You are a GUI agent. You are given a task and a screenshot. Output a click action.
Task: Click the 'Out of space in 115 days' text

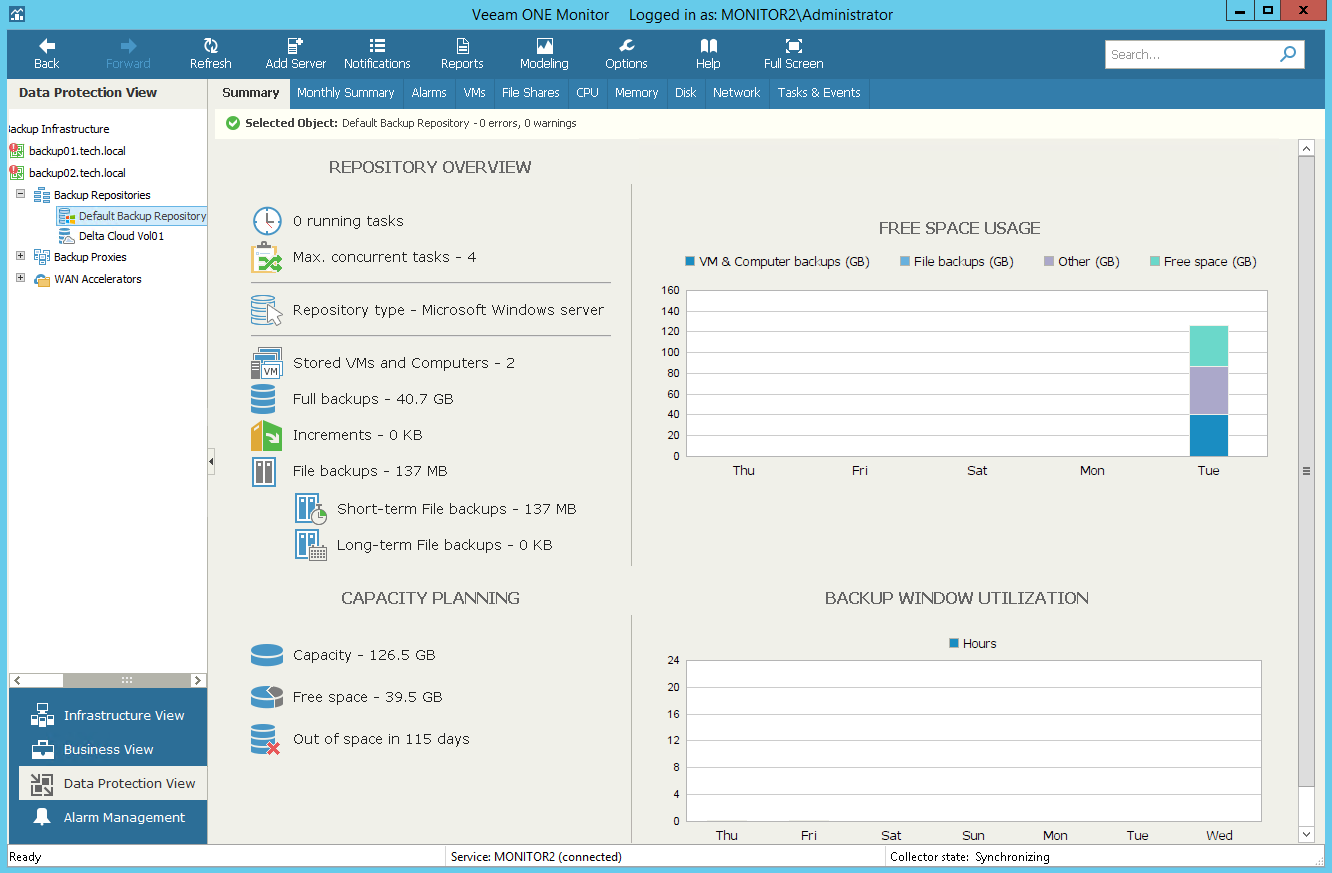[381, 739]
